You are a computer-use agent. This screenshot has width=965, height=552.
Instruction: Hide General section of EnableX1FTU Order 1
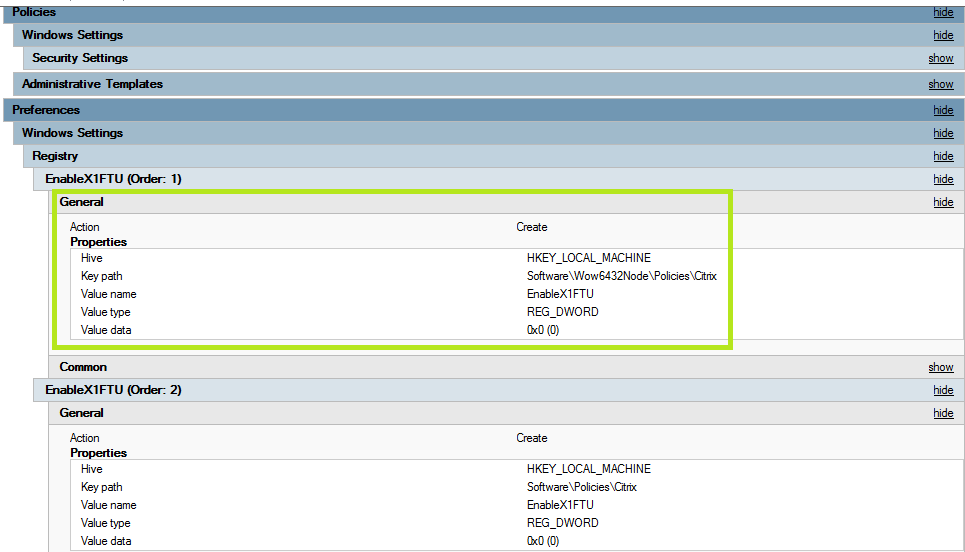(942, 202)
